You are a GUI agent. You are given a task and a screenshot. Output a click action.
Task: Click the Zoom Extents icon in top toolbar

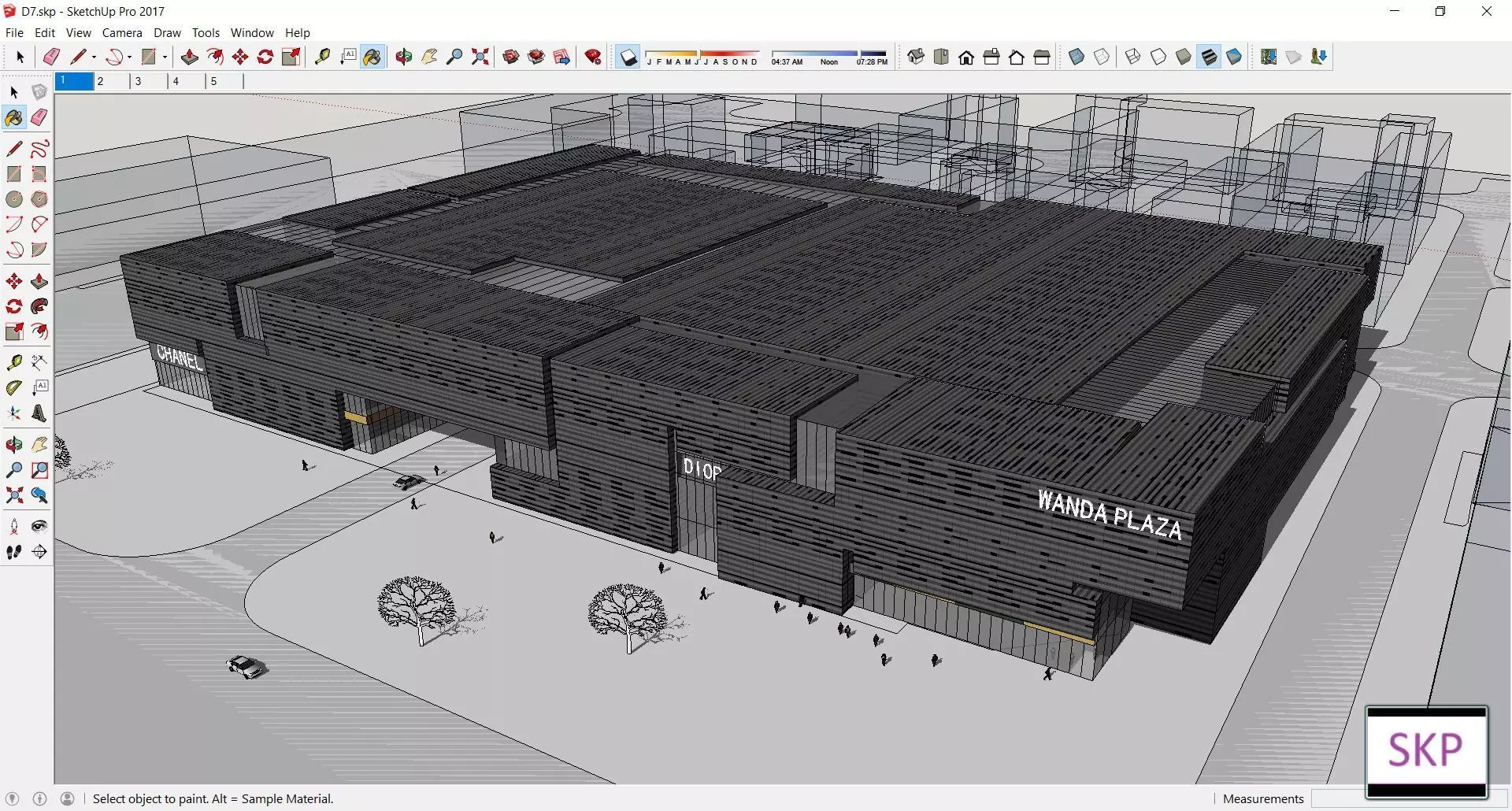pos(480,57)
